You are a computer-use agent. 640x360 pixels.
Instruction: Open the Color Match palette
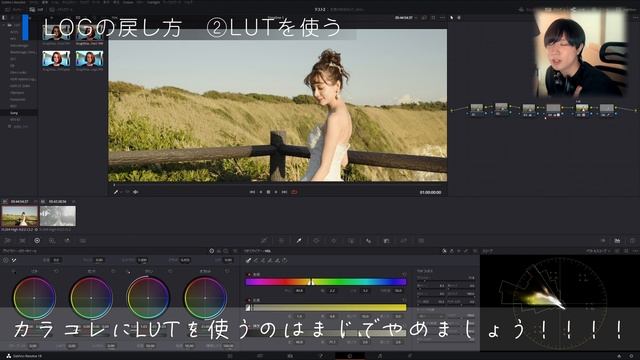coord(22,241)
